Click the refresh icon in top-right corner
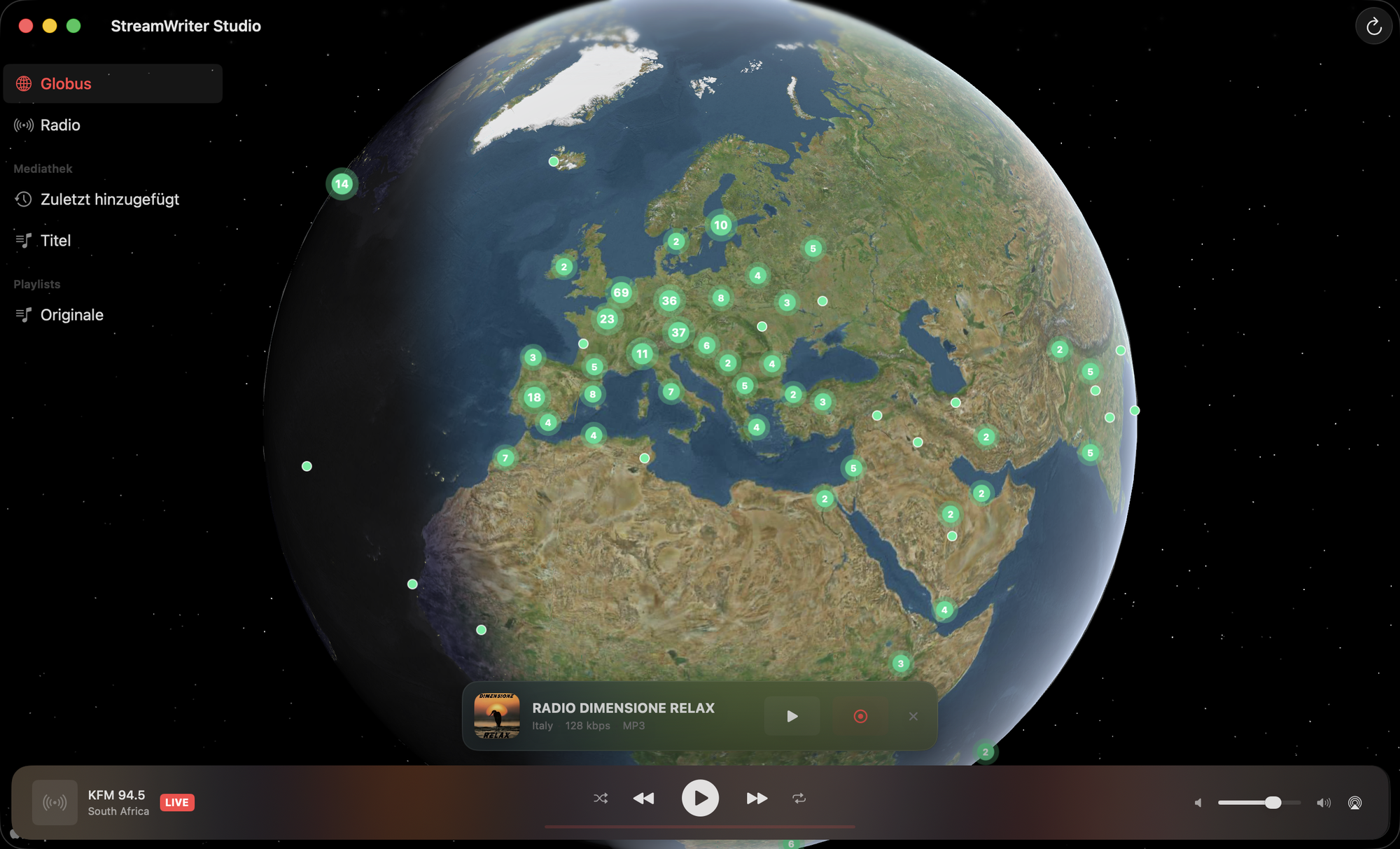This screenshot has width=1400, height=849. [x=1373, y=27]
